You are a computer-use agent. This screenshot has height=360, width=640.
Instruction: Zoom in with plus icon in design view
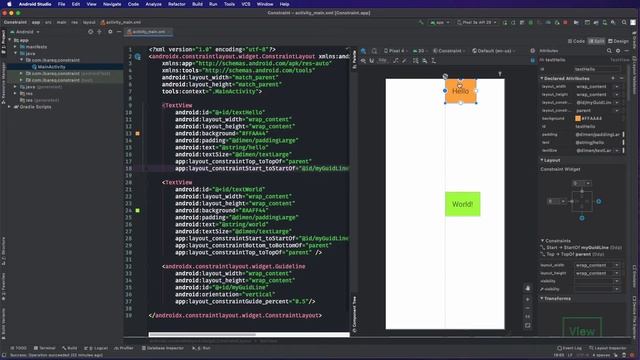point(528,300)
